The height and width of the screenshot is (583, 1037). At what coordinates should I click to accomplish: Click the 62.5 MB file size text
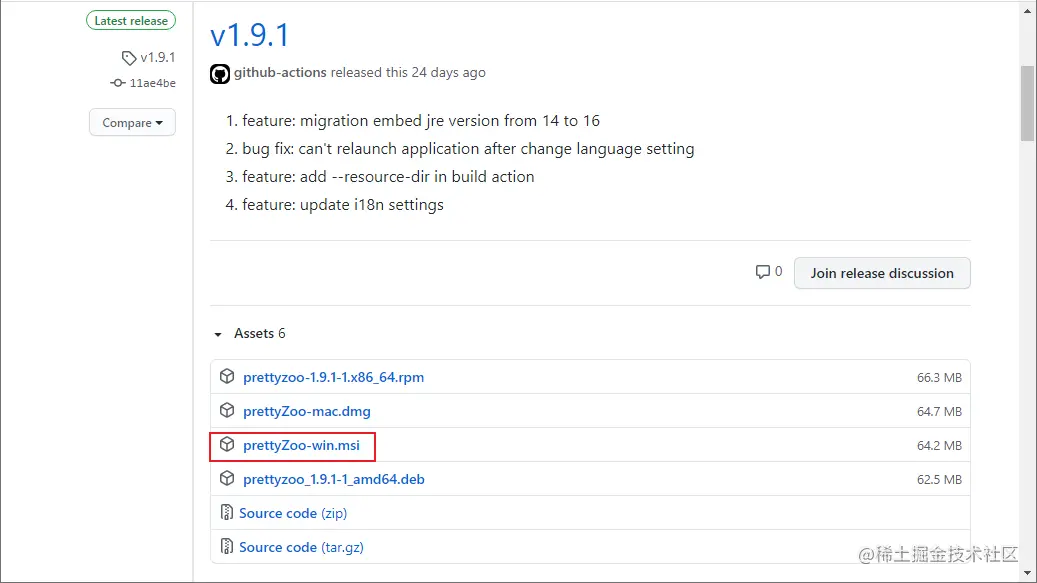click(x=939, y=480)
